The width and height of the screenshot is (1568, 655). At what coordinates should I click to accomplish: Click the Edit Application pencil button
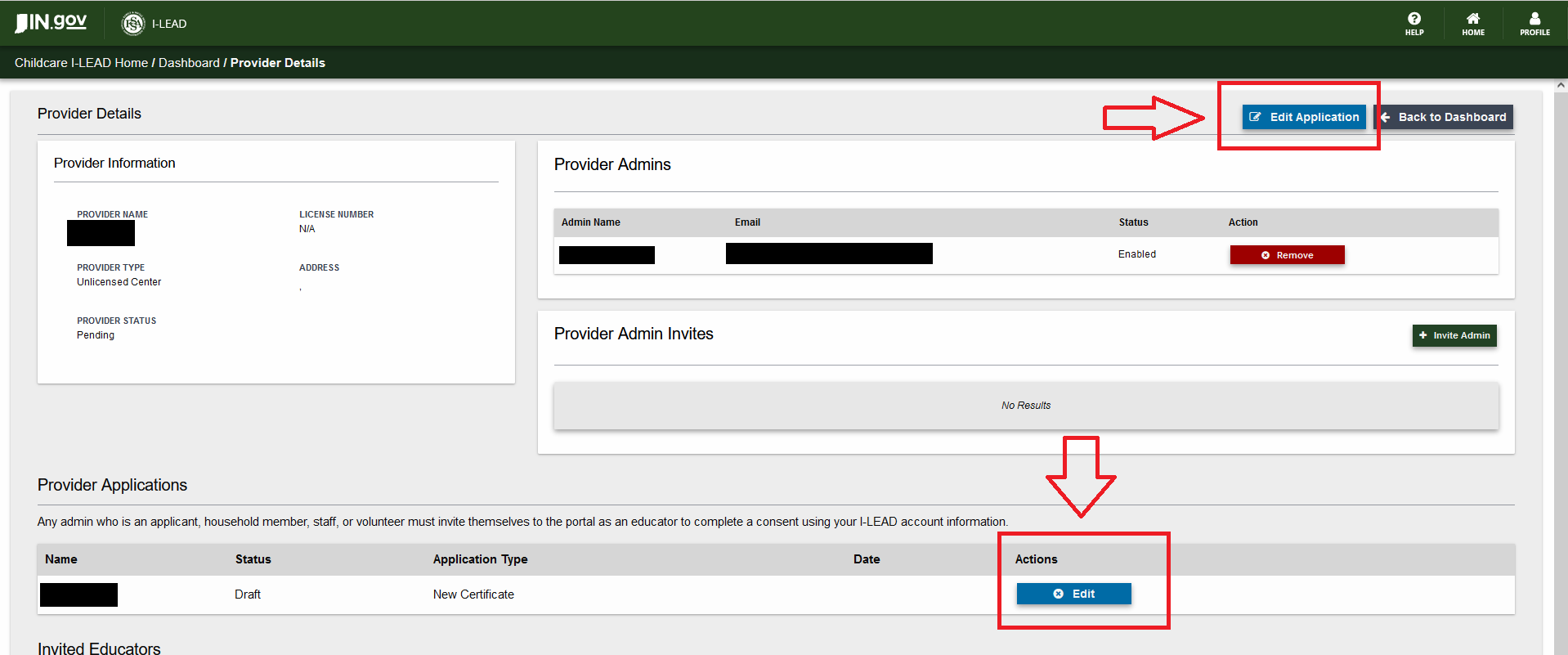coord(1303,117)
